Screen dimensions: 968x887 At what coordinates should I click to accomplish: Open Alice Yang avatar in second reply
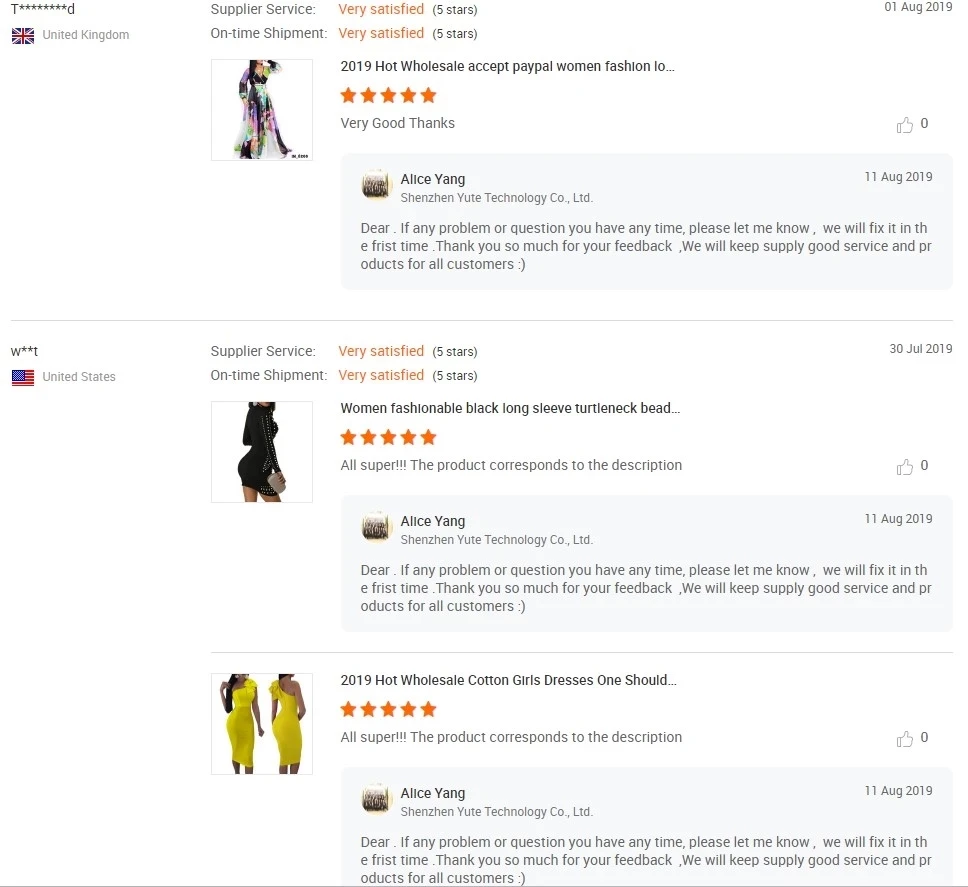click(x=377, y=527)
